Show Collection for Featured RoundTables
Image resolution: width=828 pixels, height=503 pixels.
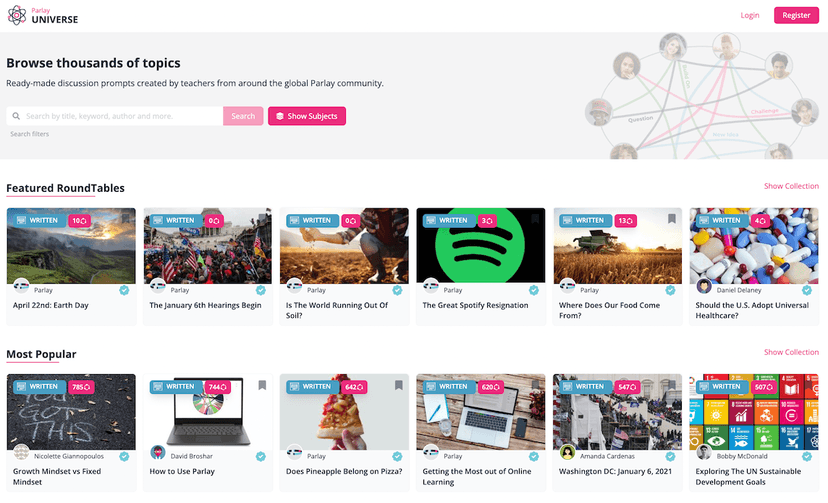click(791, 186)
